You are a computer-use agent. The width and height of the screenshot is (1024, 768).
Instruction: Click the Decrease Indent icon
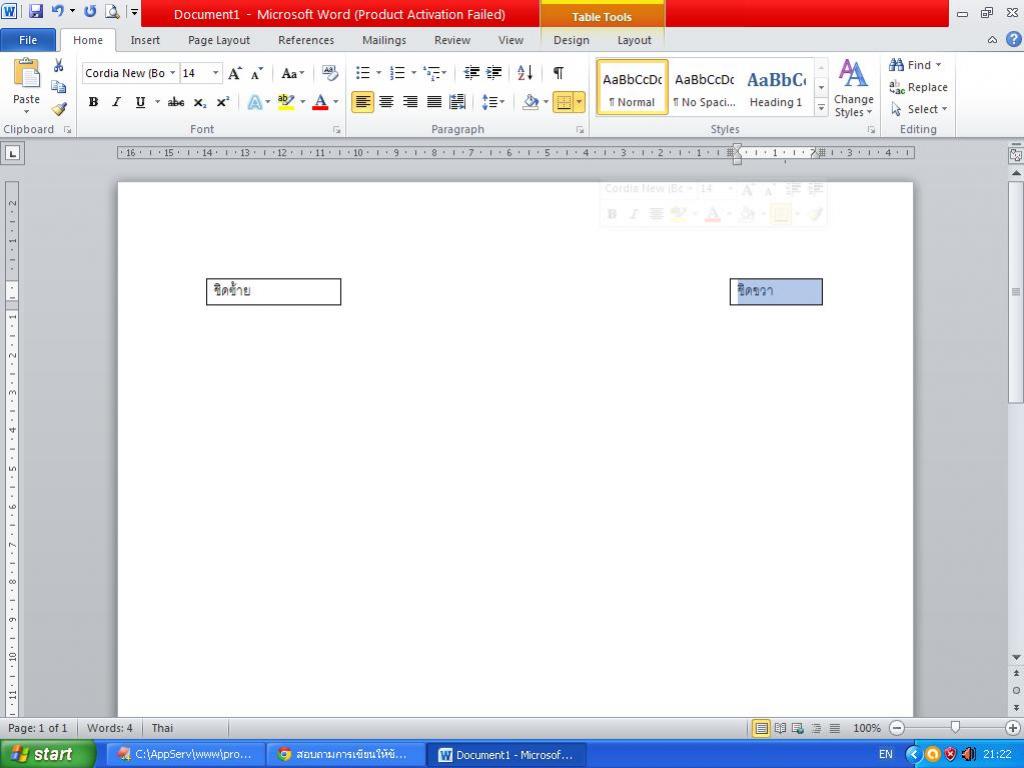[472, 73]
